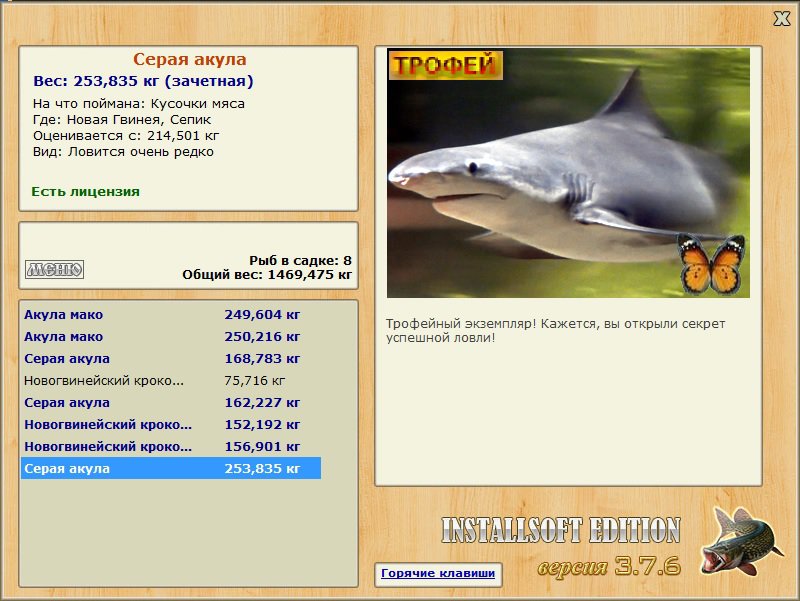Screen dimensions: 800x601
Task: Close the fish cage window with X
Action: pyautogui.click(x=781, y=19)
